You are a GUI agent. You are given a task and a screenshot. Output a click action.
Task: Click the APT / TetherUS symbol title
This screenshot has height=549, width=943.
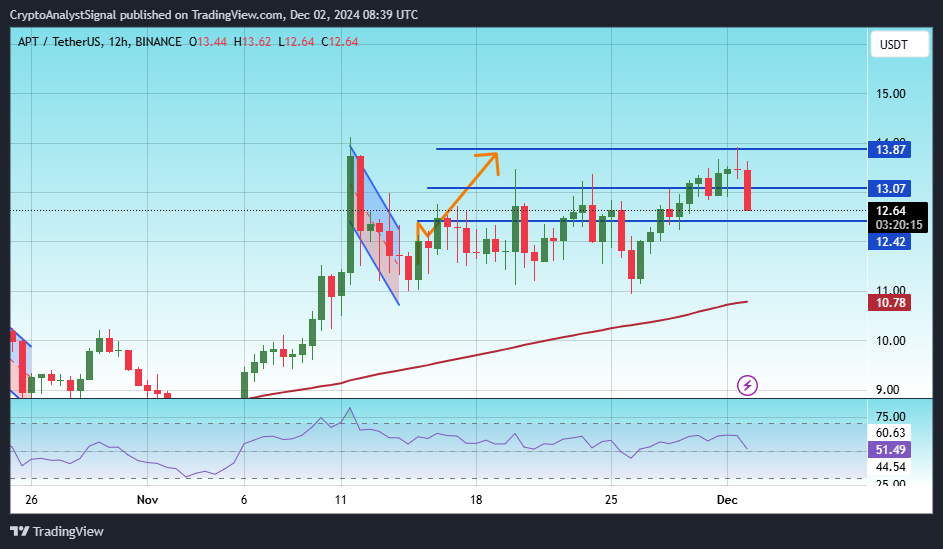pos(60,41)
